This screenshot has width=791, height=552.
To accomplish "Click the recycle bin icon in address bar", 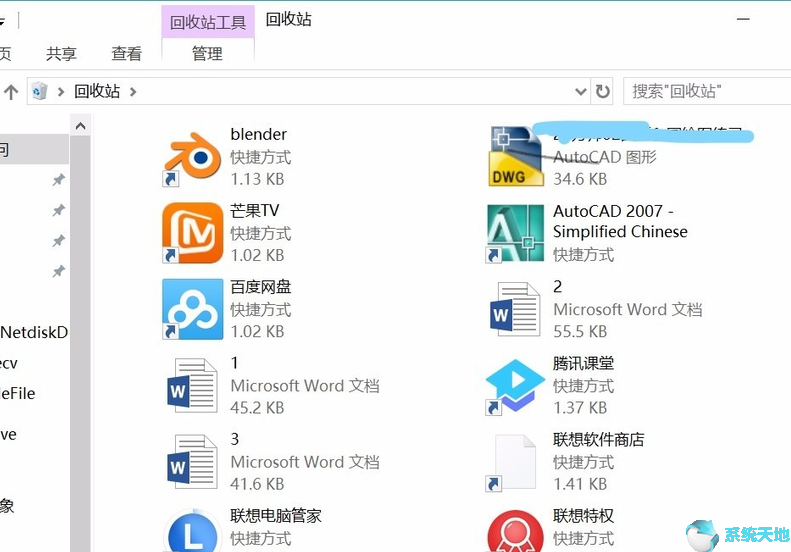I will coord(39,91).
